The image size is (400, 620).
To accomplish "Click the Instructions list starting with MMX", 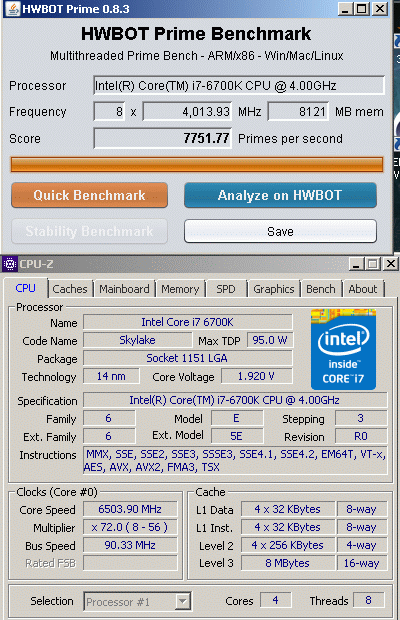I will (235, 461).
